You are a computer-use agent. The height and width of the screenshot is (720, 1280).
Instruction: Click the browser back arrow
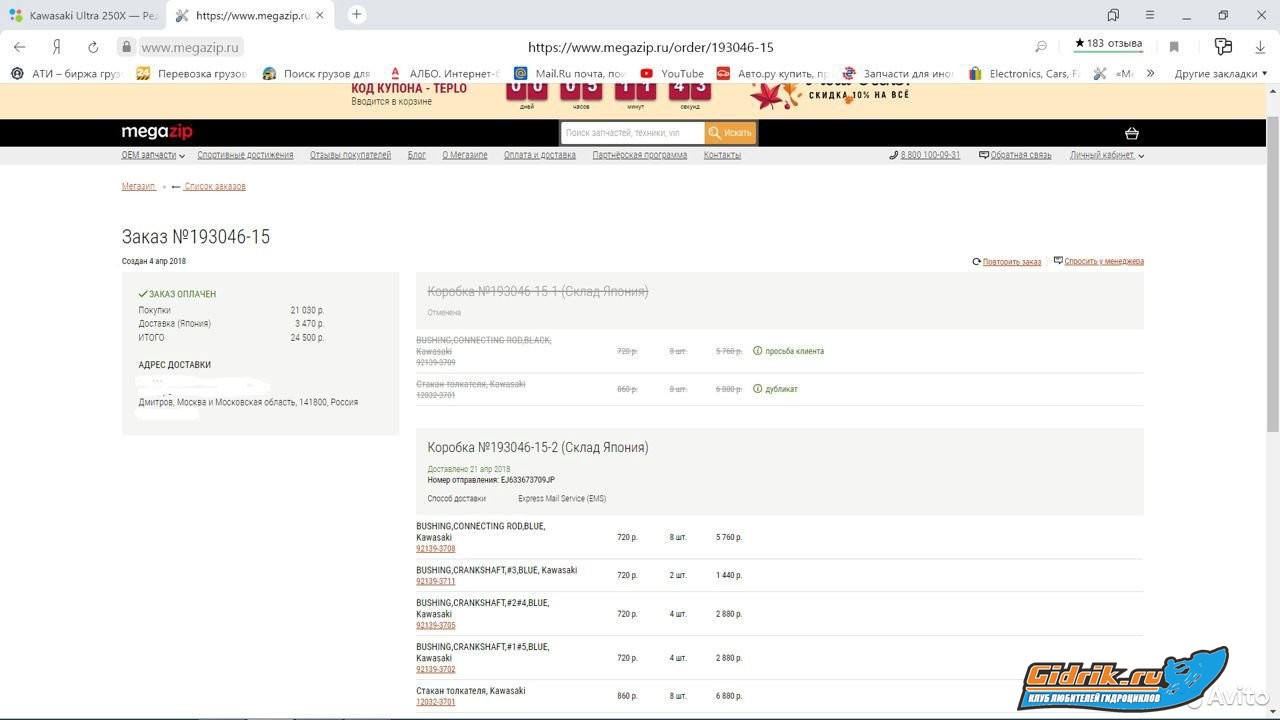pyautogui.click(x=19, y=47)
